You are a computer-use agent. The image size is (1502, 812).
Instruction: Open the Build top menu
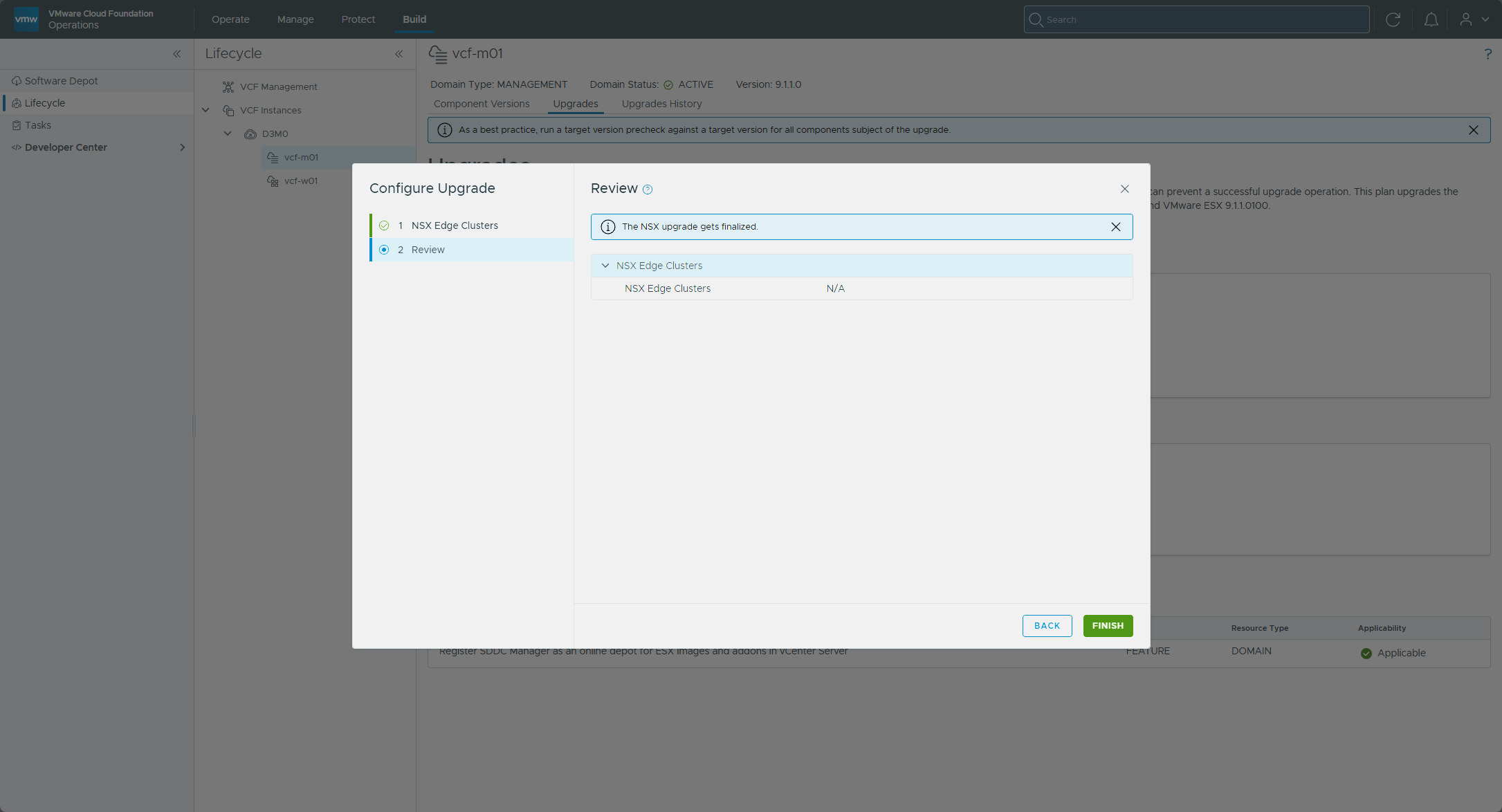coord(414,19)
